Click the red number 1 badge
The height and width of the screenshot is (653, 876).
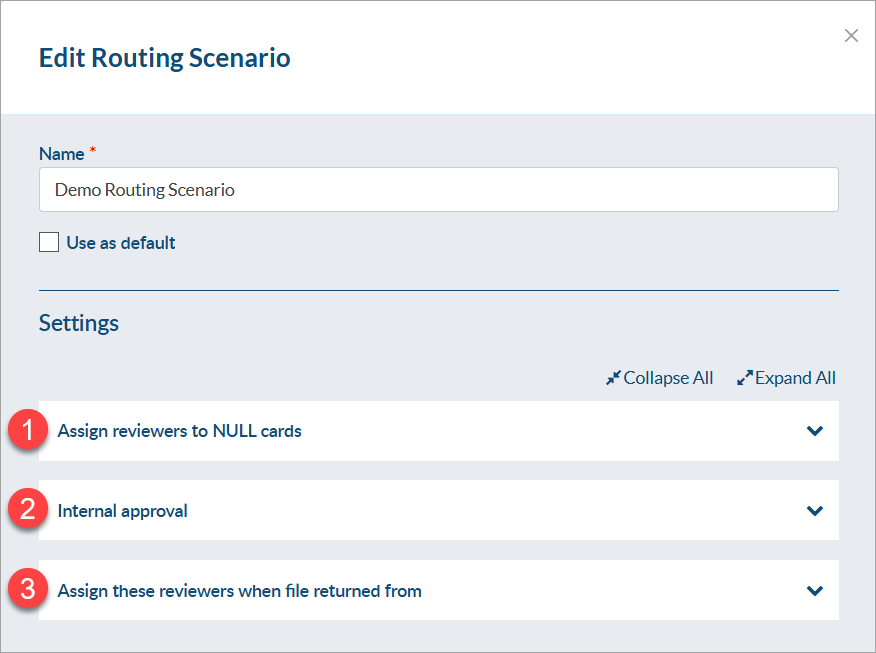(29, 431)
